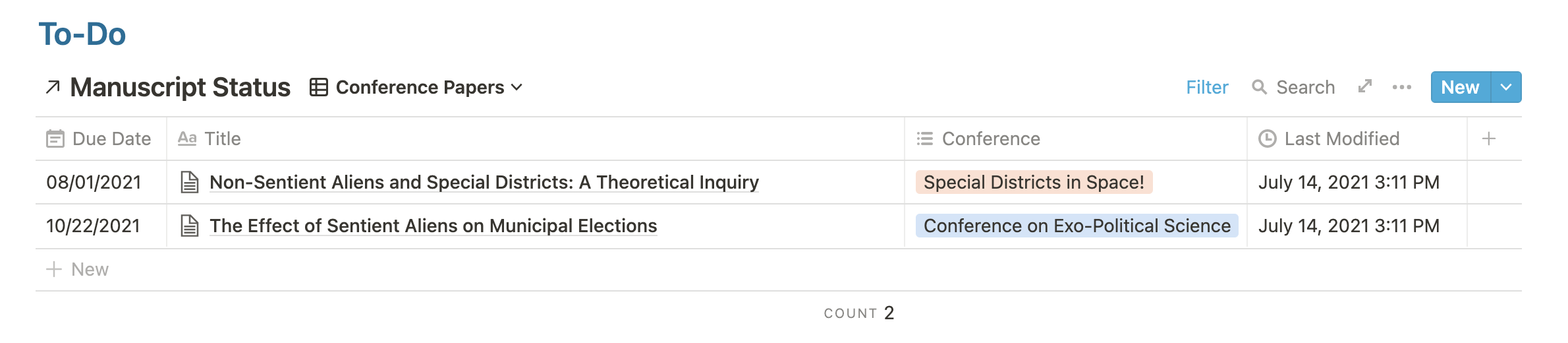Open the database as full page via expand icon
Viewport: 1568px width, 343px height.
click(x=1365, y=86)
